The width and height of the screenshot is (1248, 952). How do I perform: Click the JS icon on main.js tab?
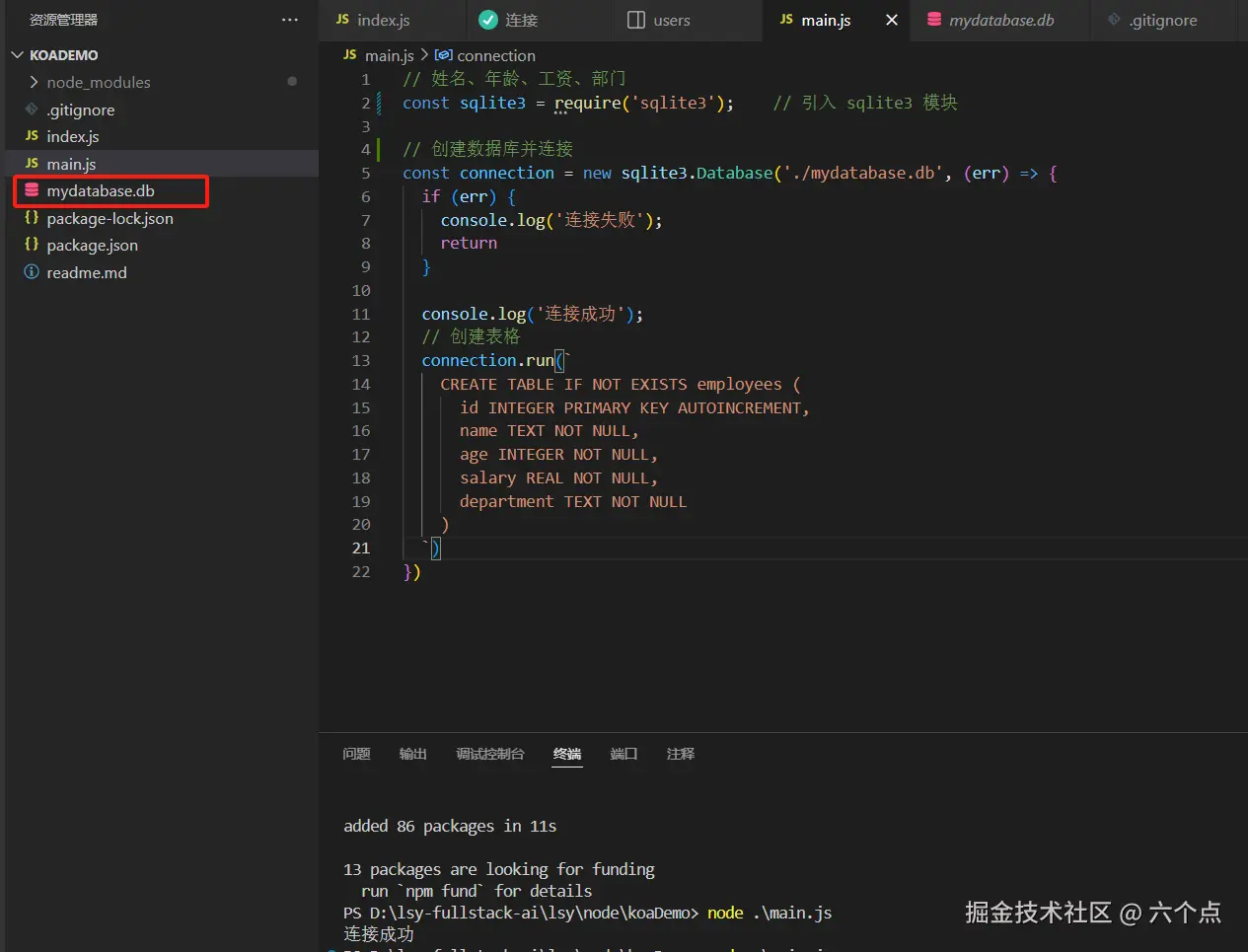coord(786,20)
